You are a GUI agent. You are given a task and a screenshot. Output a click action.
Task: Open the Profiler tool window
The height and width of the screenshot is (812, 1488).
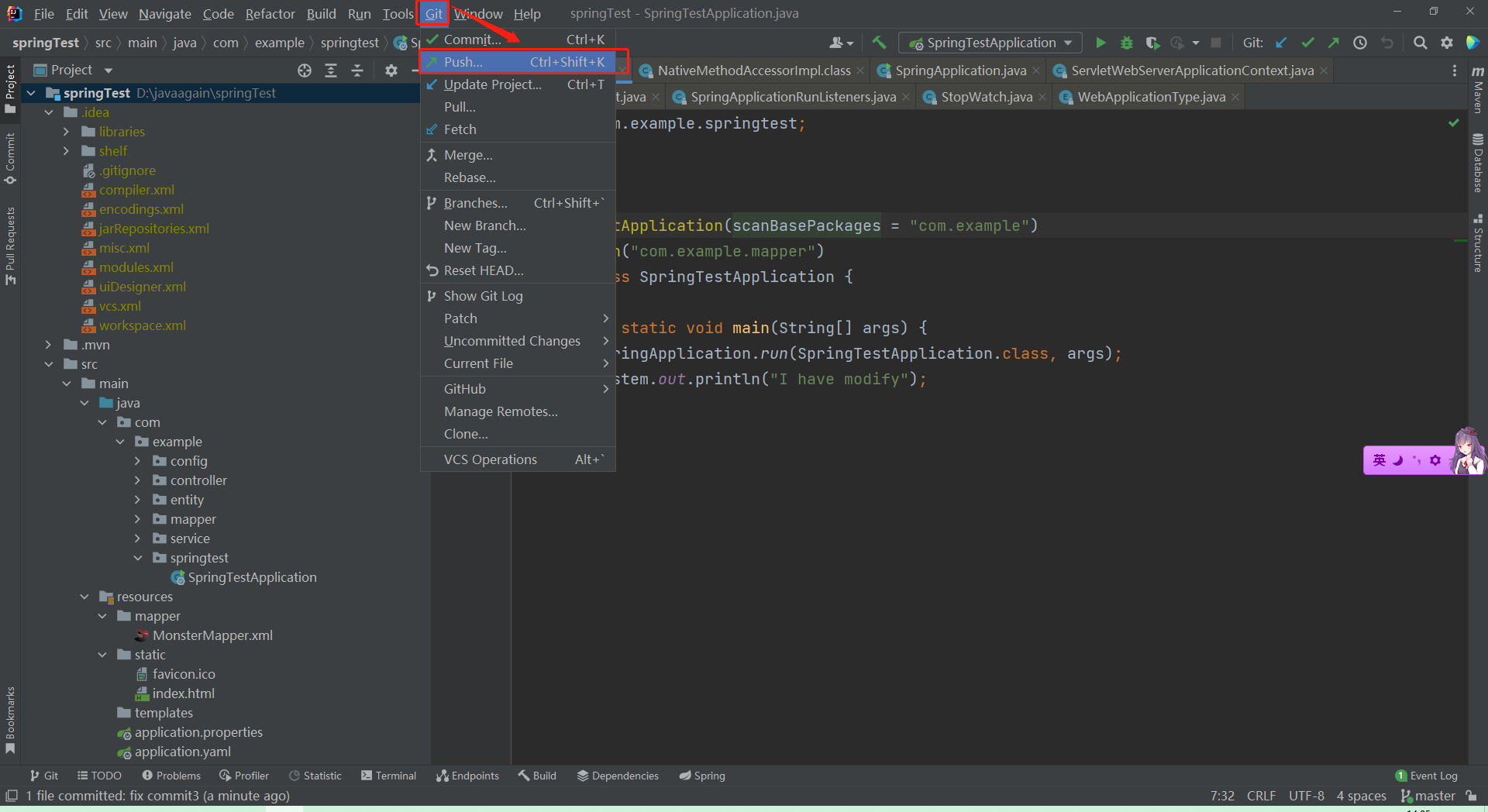click(x=244, y=776)
